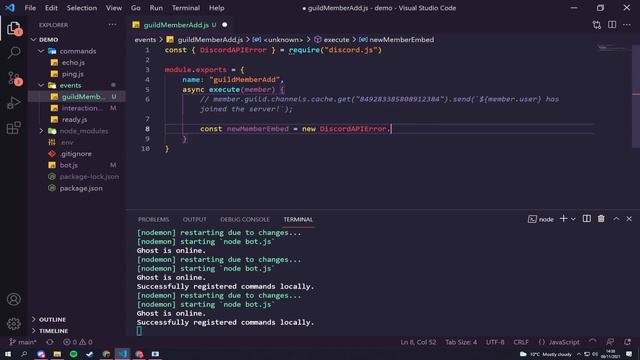Open the notifications bell in status bar
Image resolution: width=640 pixels, height=360 pixels.
pos(627,342)
